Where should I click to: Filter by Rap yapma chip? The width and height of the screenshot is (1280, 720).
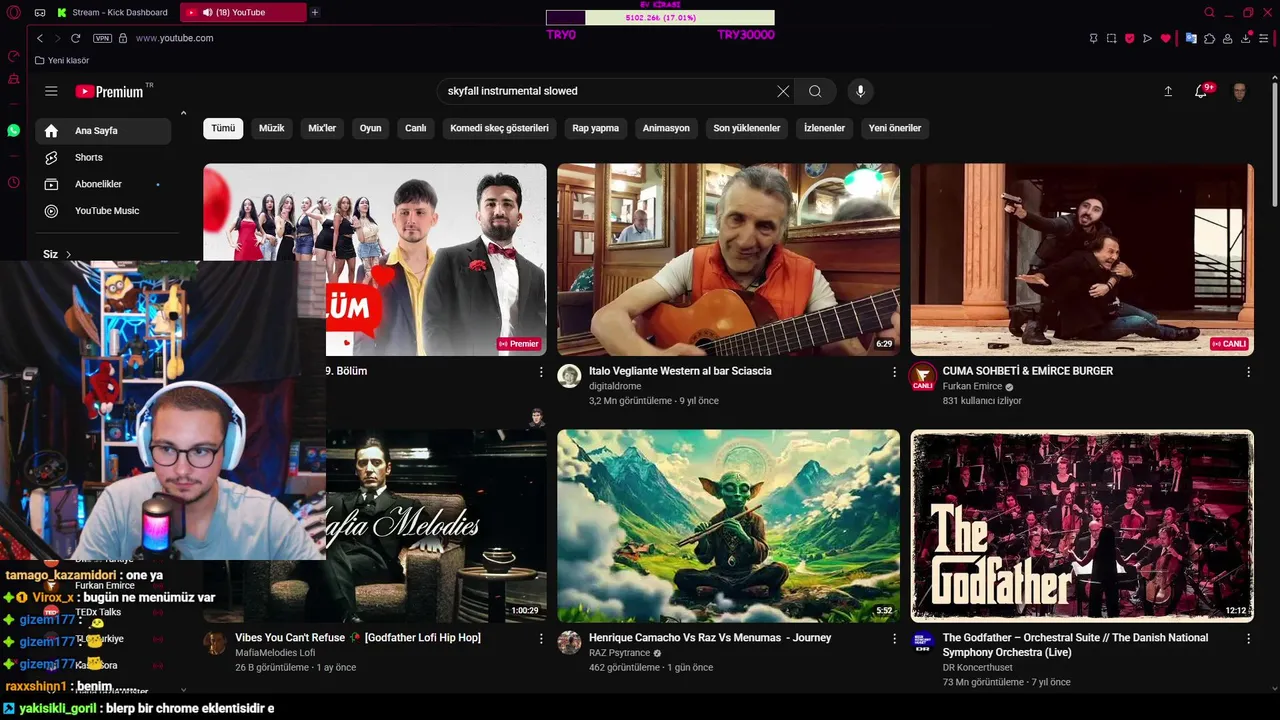click(x=596, y=128)
